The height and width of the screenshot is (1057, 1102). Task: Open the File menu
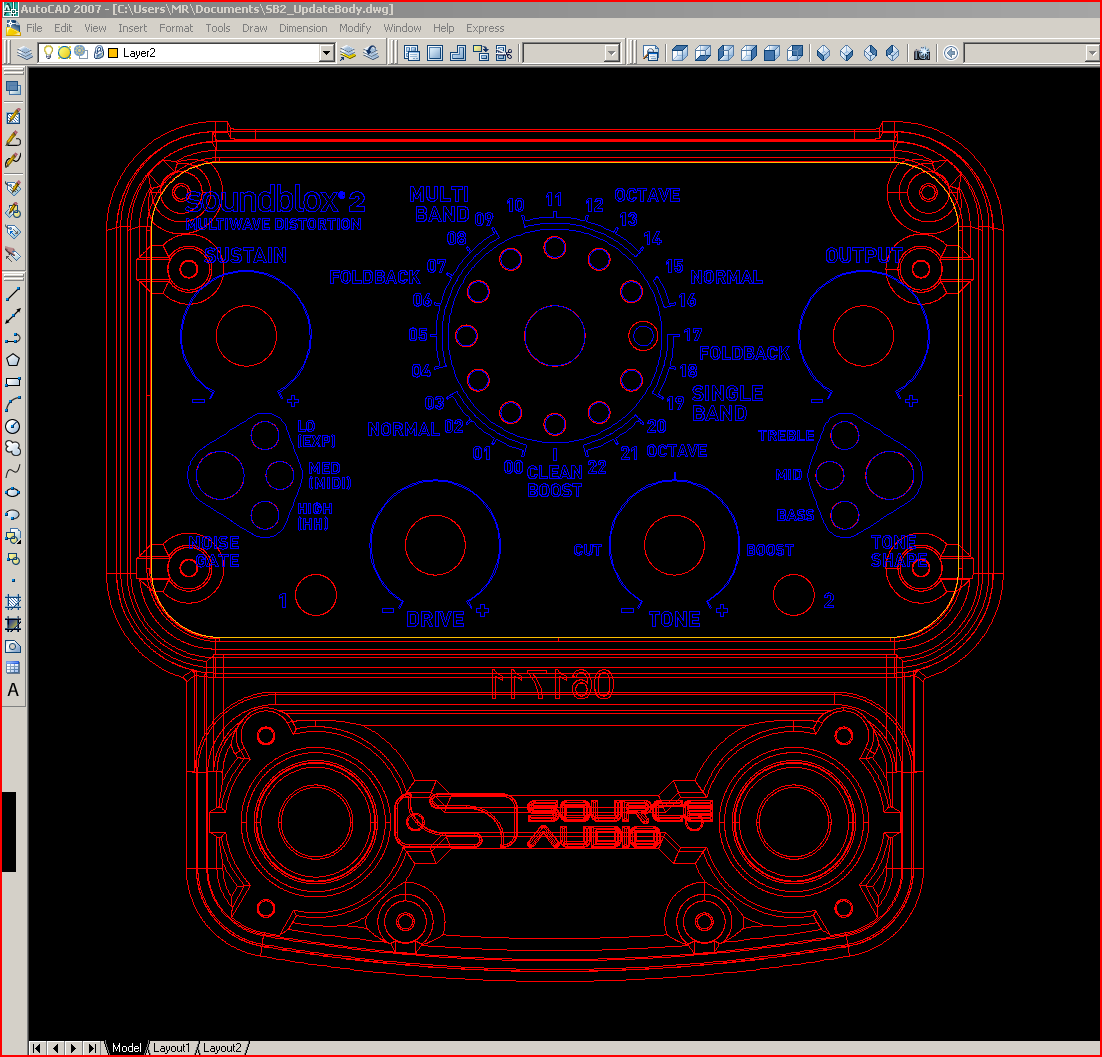(x=34, y=28)
